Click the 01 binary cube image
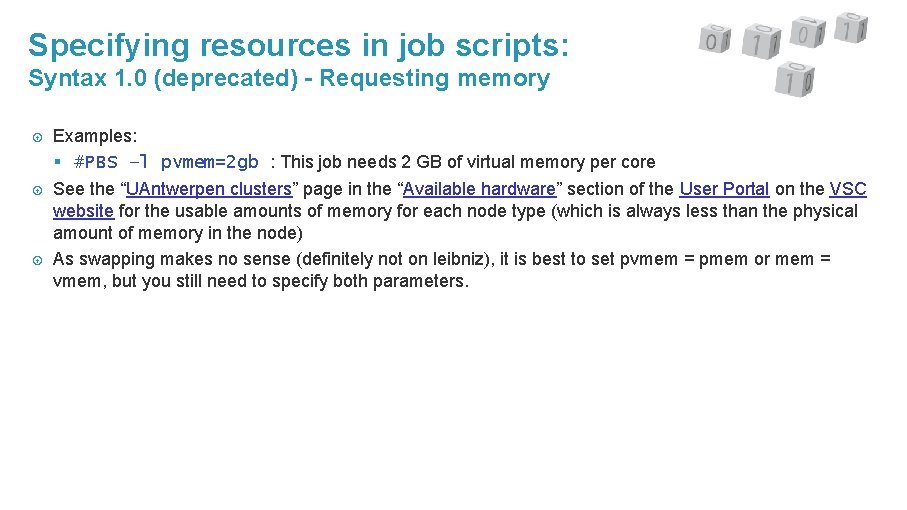The image size is (907, 510). 715,39
